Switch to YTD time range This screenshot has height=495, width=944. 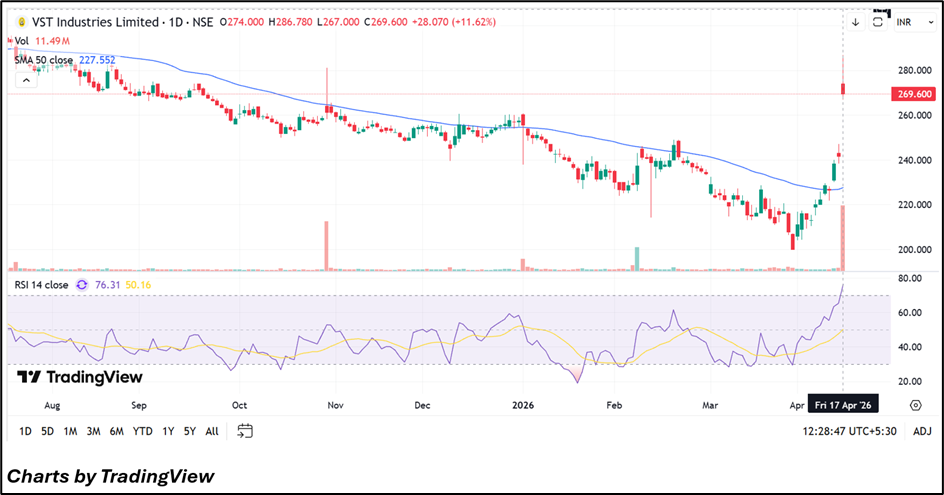pos(142,431)
